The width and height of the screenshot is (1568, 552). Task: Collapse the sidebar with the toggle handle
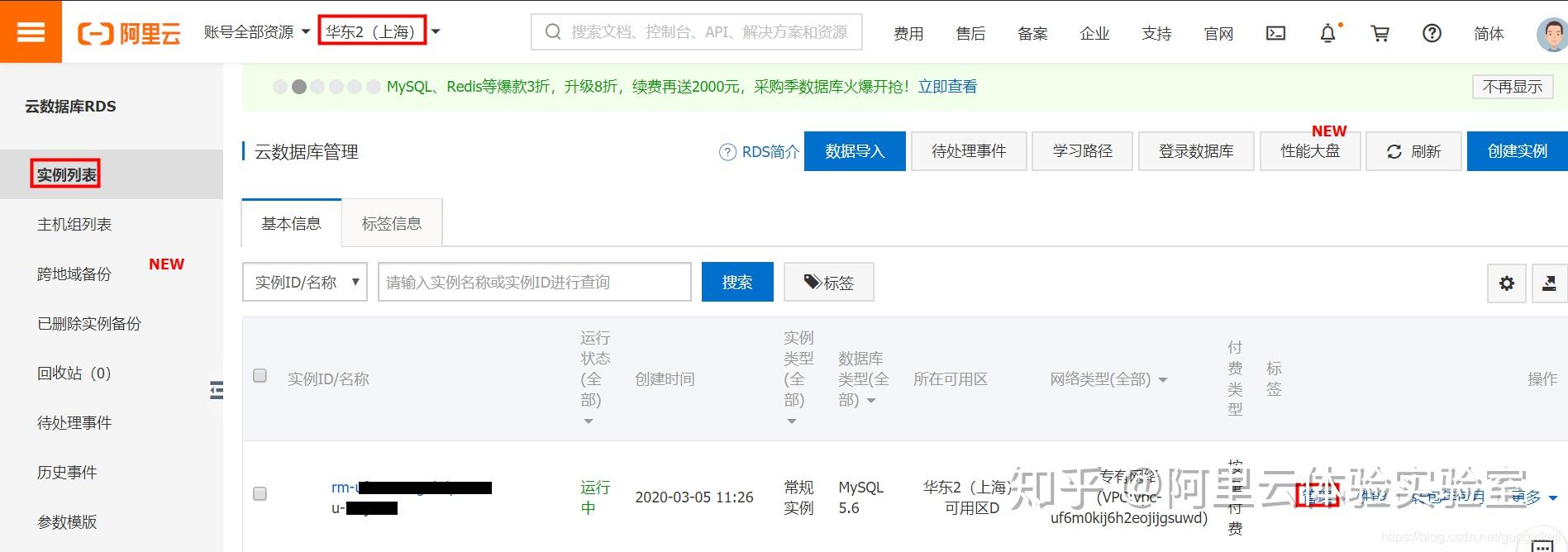(217, 390)
